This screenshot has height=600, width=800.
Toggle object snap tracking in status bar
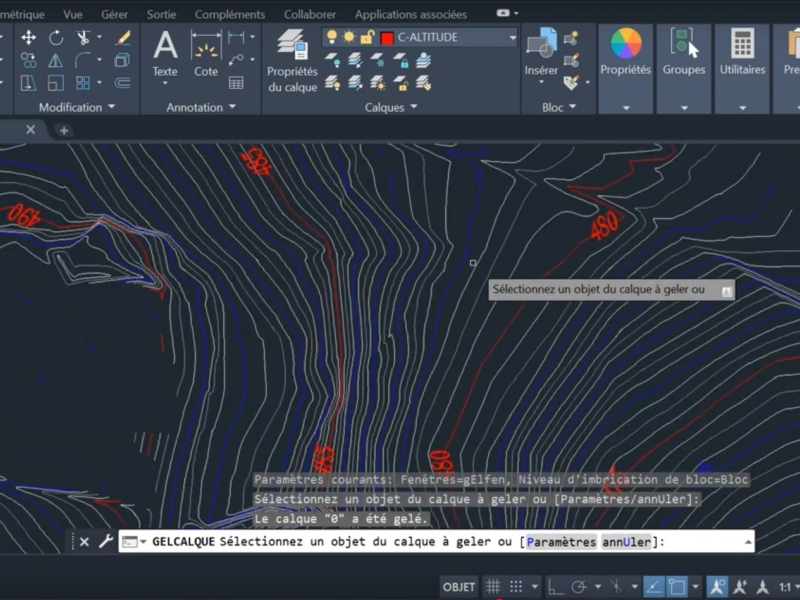[x=654, y=587]
